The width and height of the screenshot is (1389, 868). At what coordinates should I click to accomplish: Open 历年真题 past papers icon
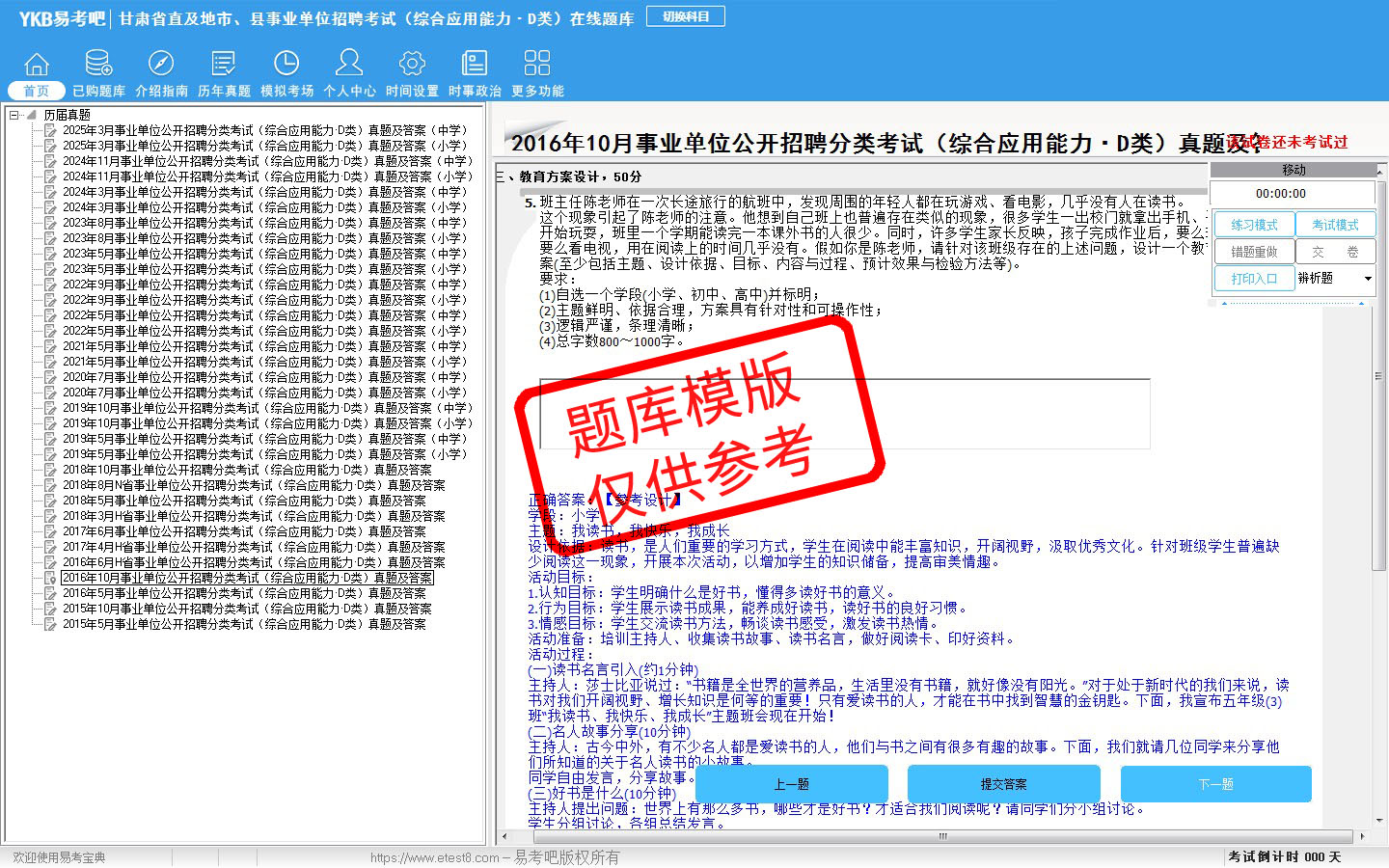click(224, 66)
